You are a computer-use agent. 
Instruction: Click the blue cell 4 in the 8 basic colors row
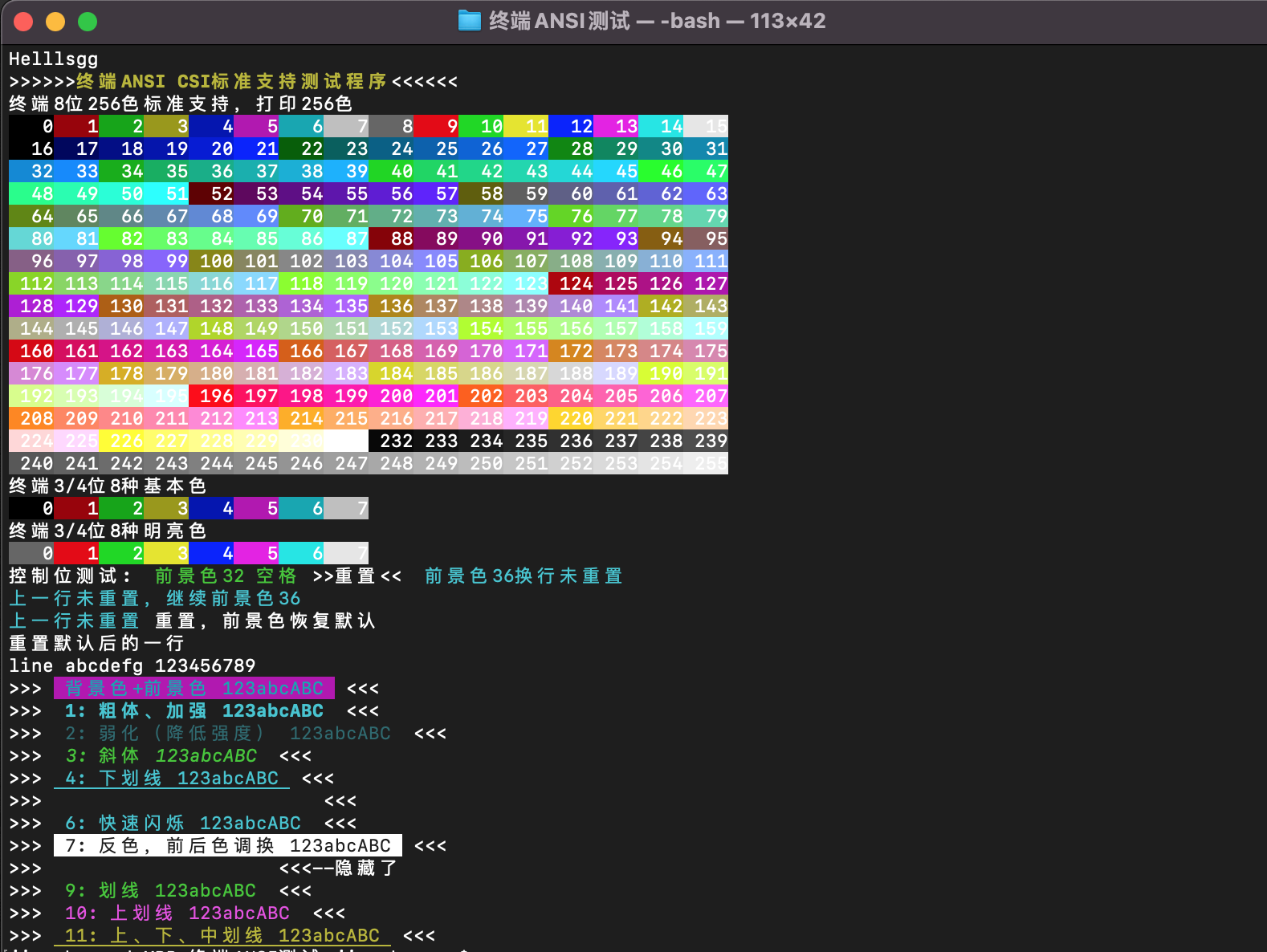click(211, 508)
